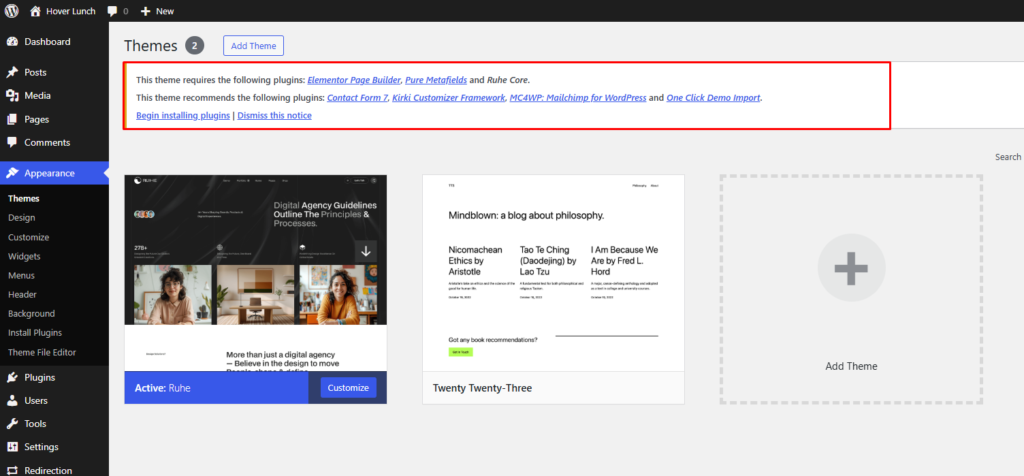
Task: Select Twenty Twenty-Three theme preview thumbnail
Action: 553,273
